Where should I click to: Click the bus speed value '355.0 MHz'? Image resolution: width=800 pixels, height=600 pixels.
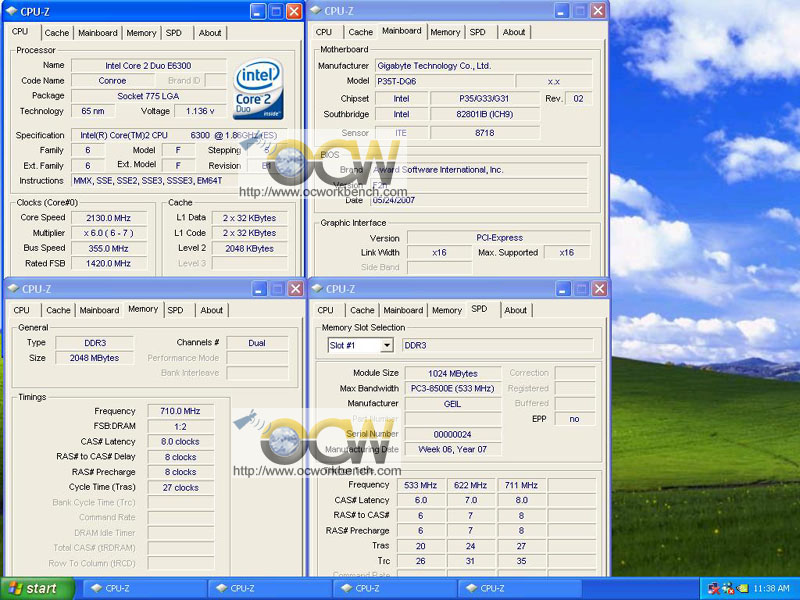pos(109,248)
